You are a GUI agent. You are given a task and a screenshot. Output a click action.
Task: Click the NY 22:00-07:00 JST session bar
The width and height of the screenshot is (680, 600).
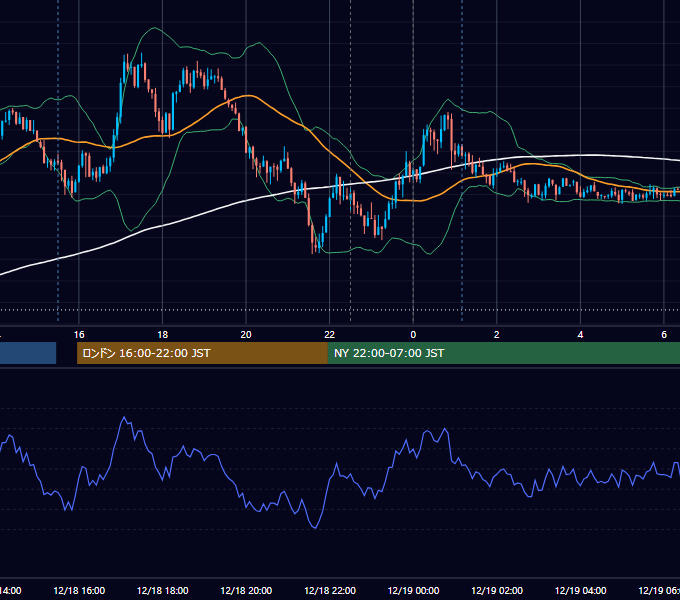[503, 353]
